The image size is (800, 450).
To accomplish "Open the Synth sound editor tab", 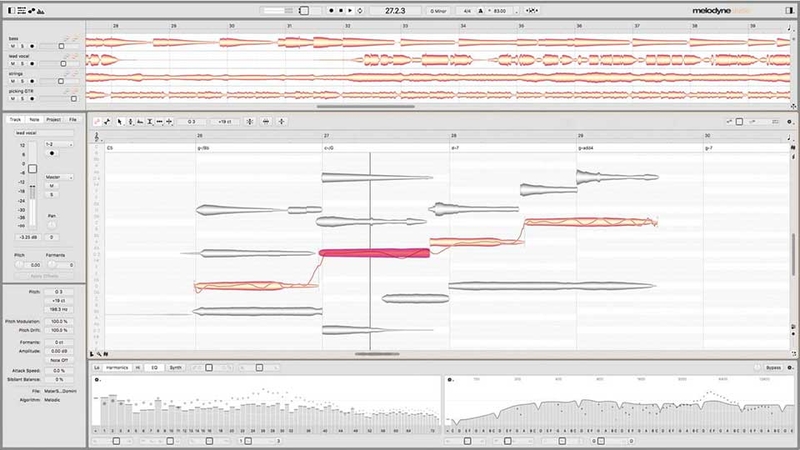I will 176,367.
